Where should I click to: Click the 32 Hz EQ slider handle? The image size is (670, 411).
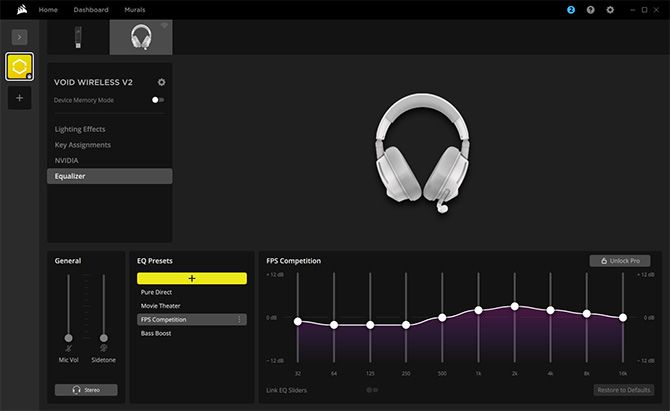pyautogui.click(x=298, y=321)
